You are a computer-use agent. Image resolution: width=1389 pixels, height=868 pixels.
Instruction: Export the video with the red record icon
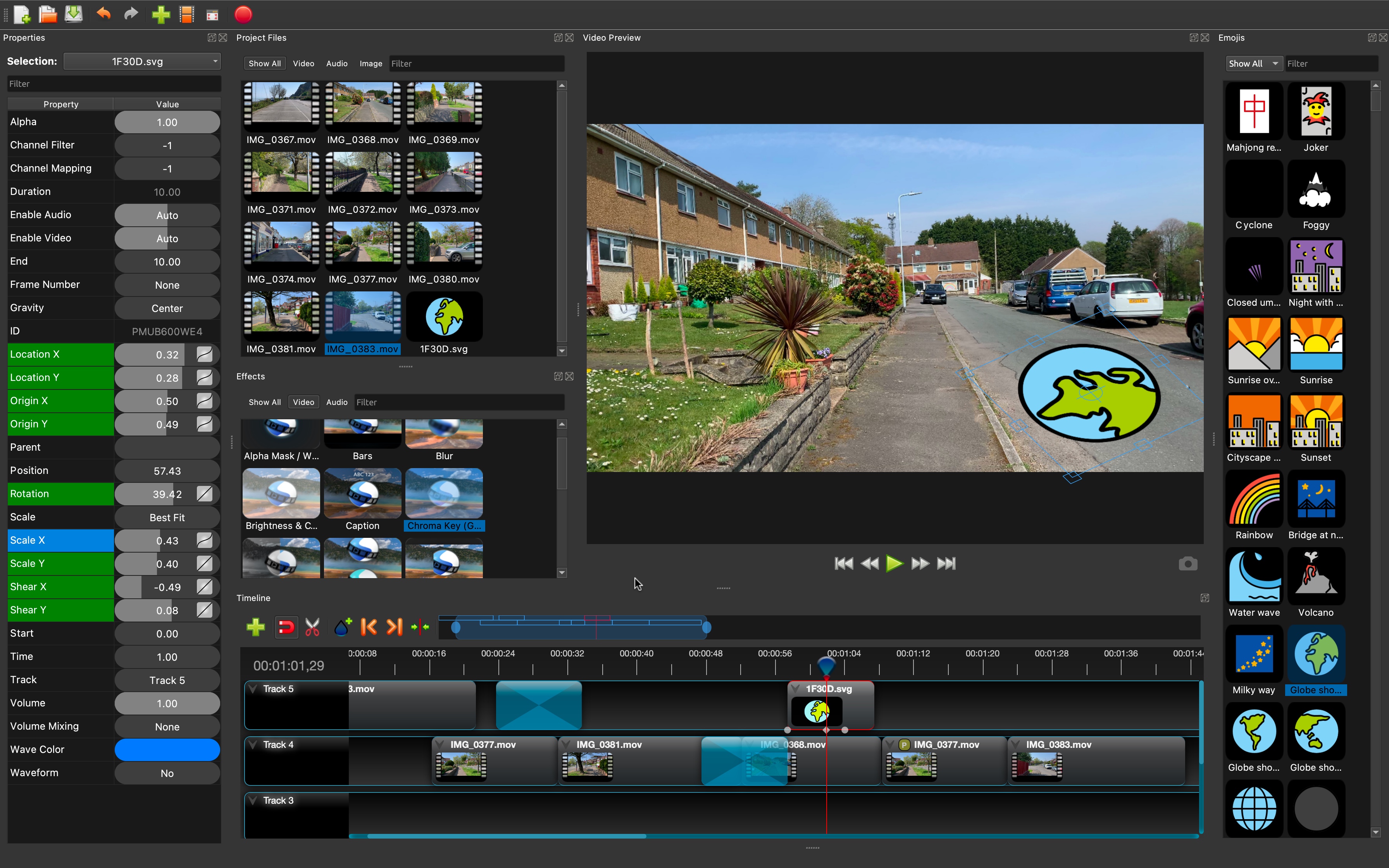pos(243,14)
